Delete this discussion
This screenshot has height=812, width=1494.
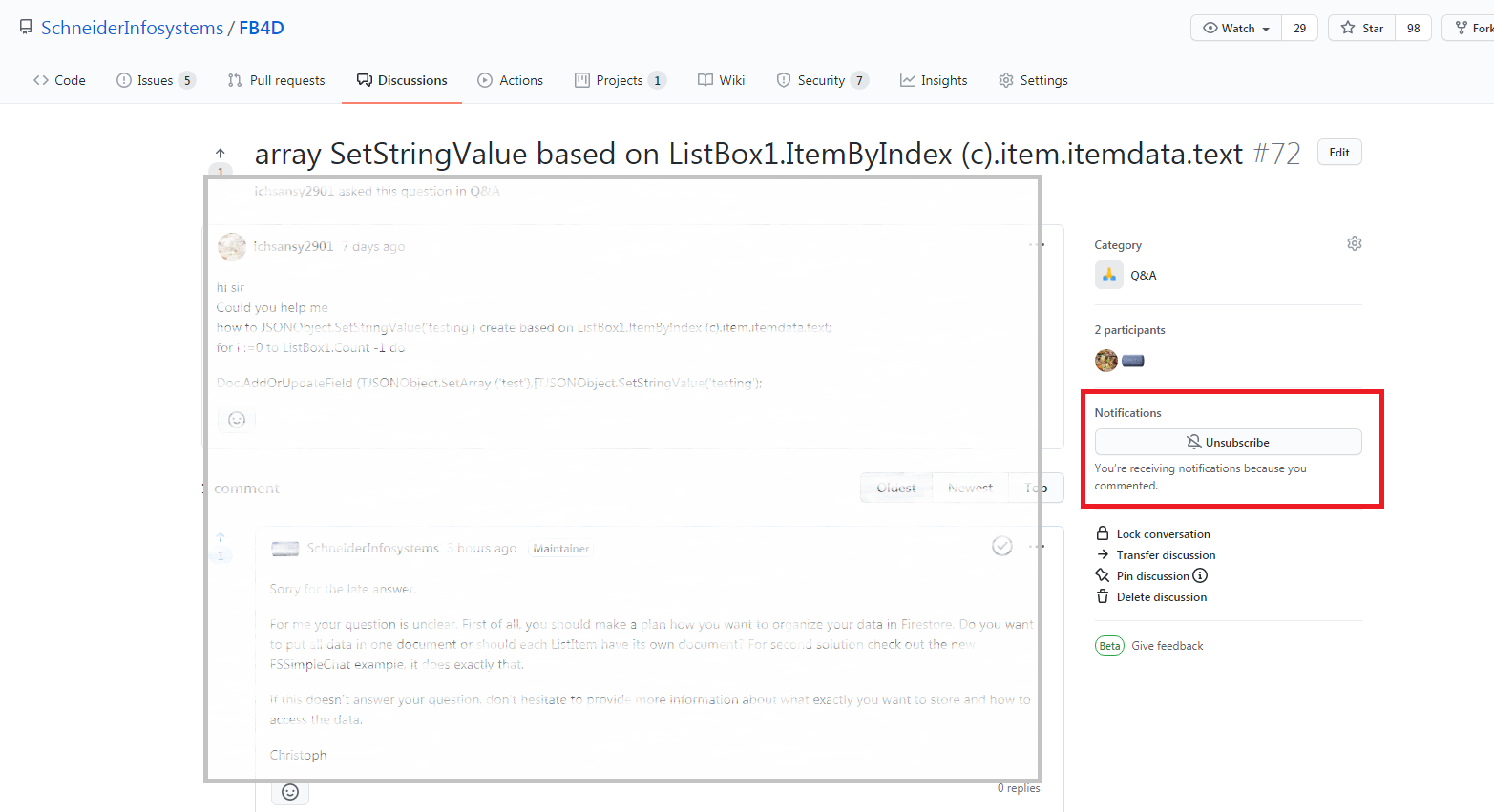click(x=1151, y=597)
